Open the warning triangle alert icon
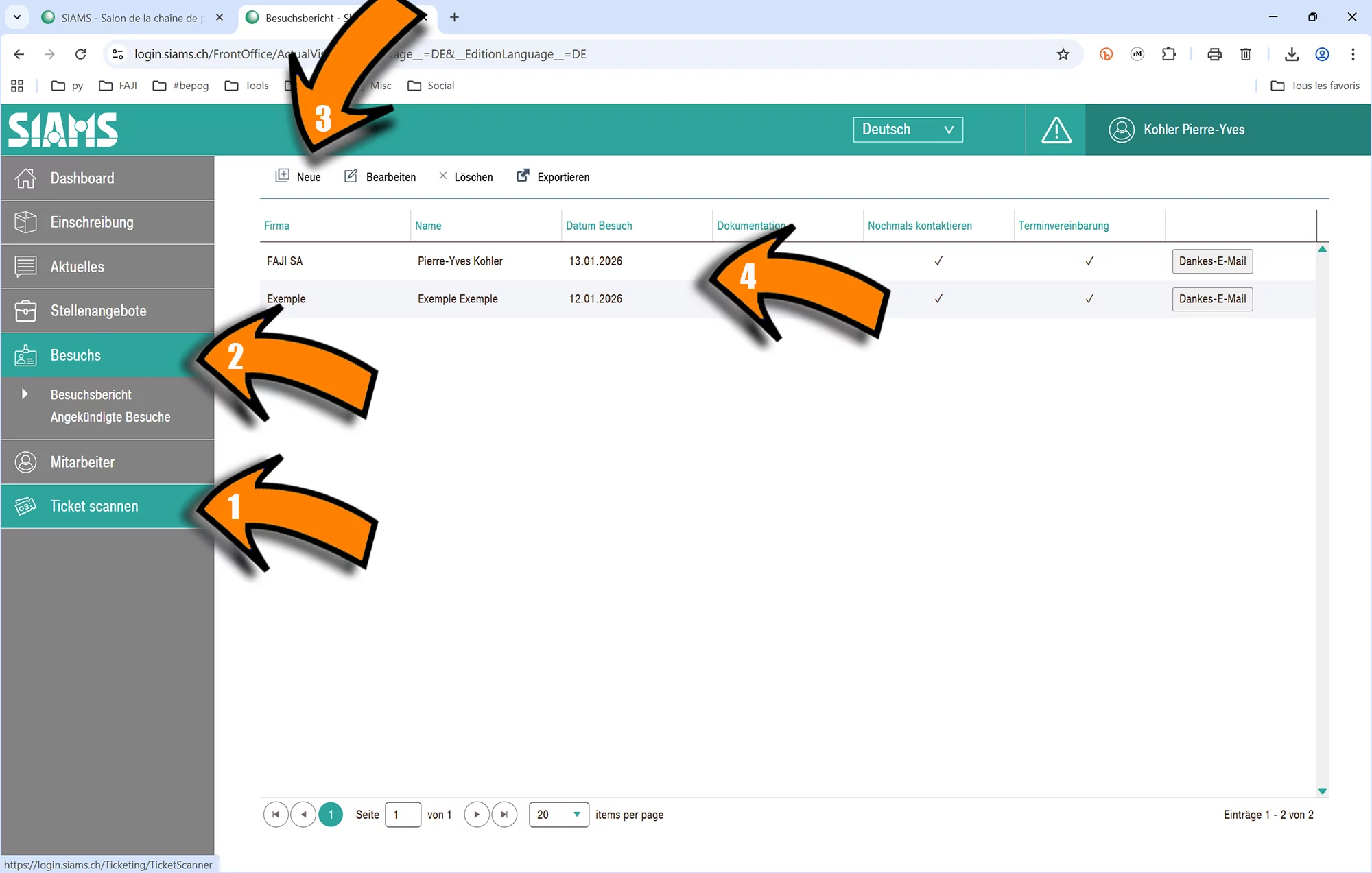Screen dimensions: 1372x873 [x=1056, y=130]
